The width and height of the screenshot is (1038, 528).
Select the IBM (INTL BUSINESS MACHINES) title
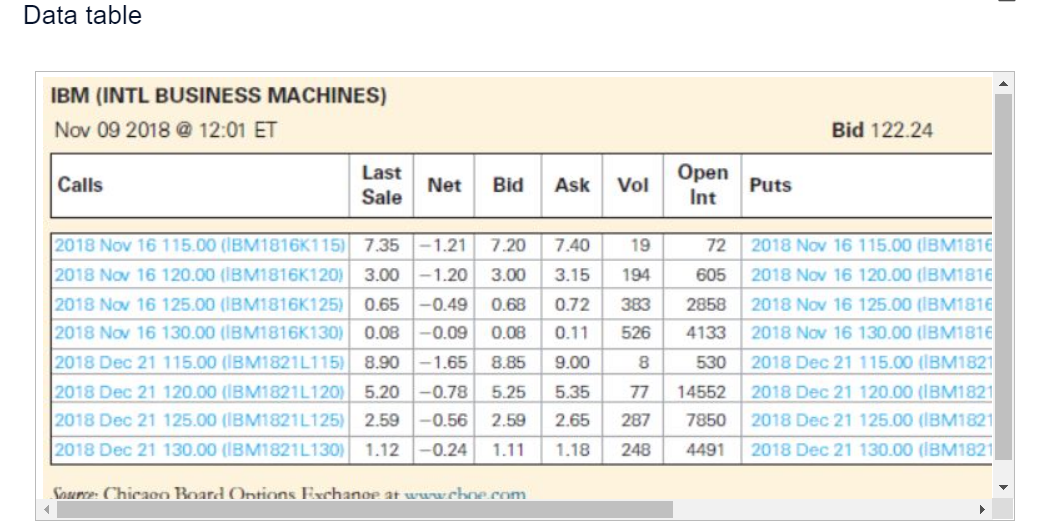tap(218, 95)
